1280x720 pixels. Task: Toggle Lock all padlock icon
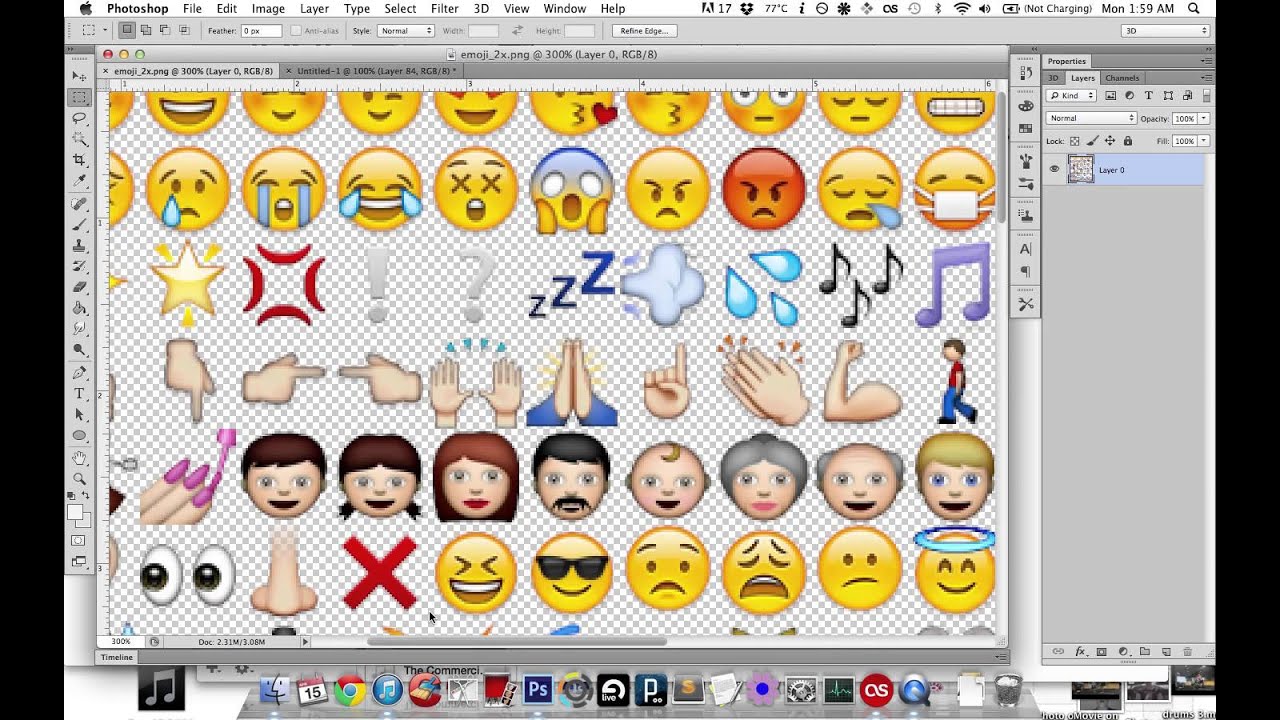(1127, 141)
